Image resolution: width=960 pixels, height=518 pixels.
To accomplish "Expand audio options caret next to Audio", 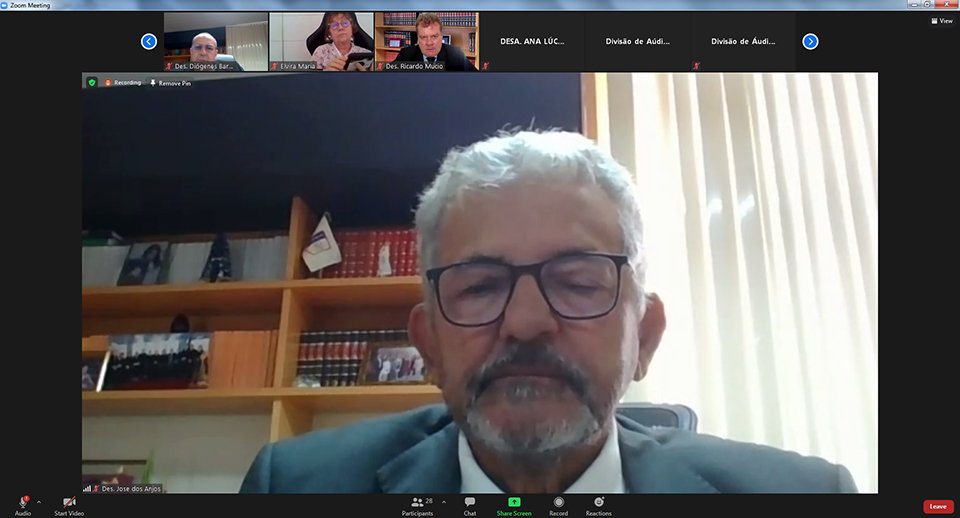I will pos(39,502).
